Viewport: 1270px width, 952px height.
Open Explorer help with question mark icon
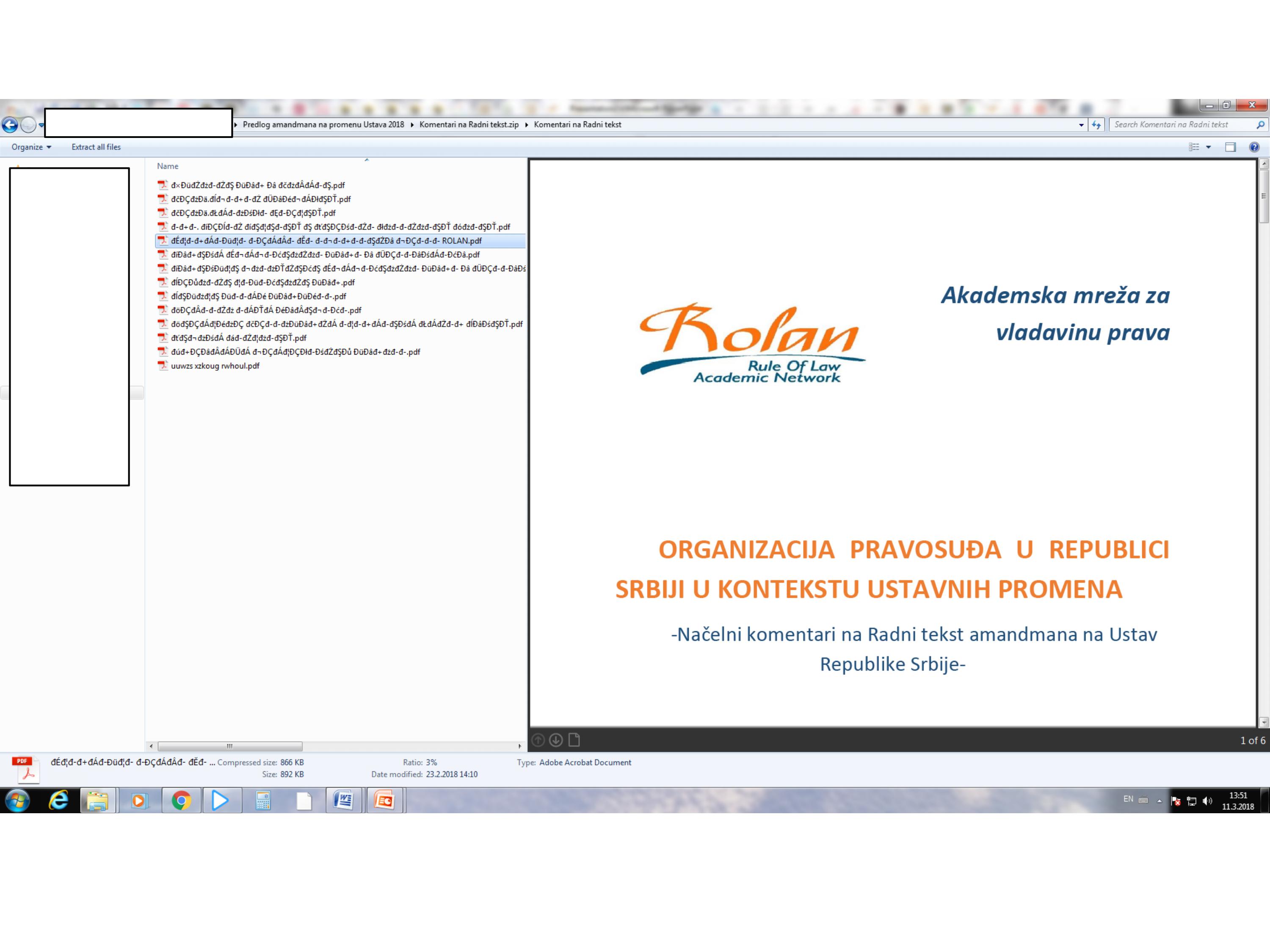(x=1254, y=147)
